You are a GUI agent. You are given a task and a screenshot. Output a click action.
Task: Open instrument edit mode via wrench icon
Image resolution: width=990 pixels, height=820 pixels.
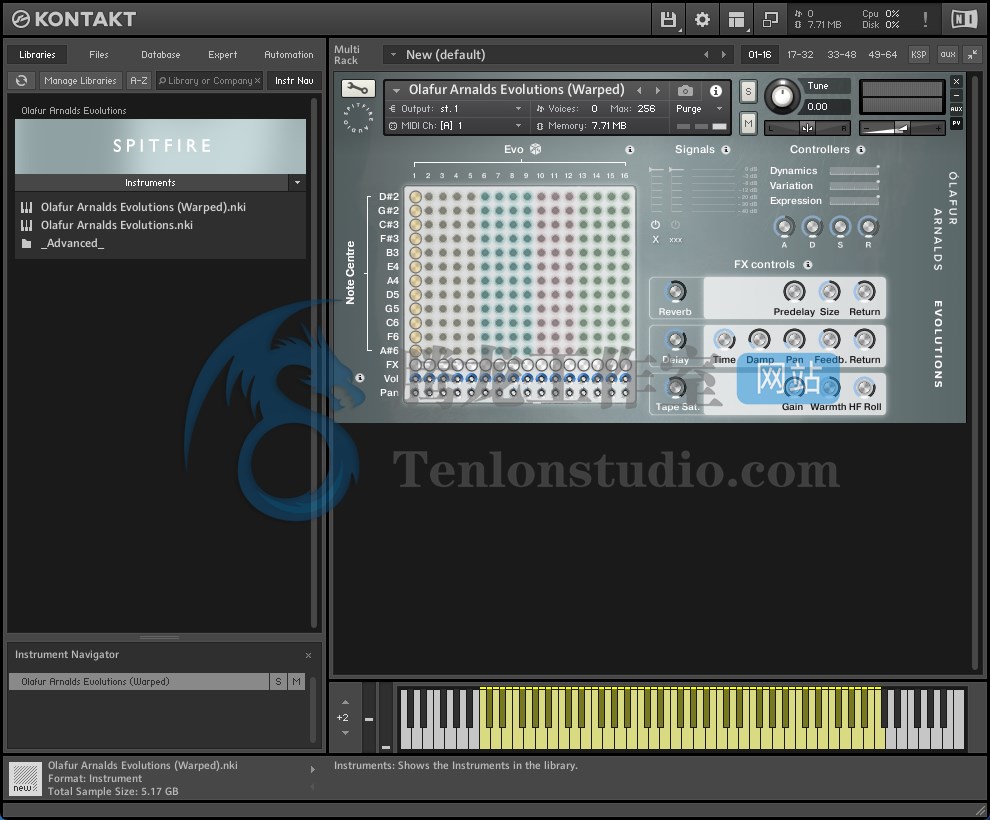pyautogui.click(x=358, y=89)
